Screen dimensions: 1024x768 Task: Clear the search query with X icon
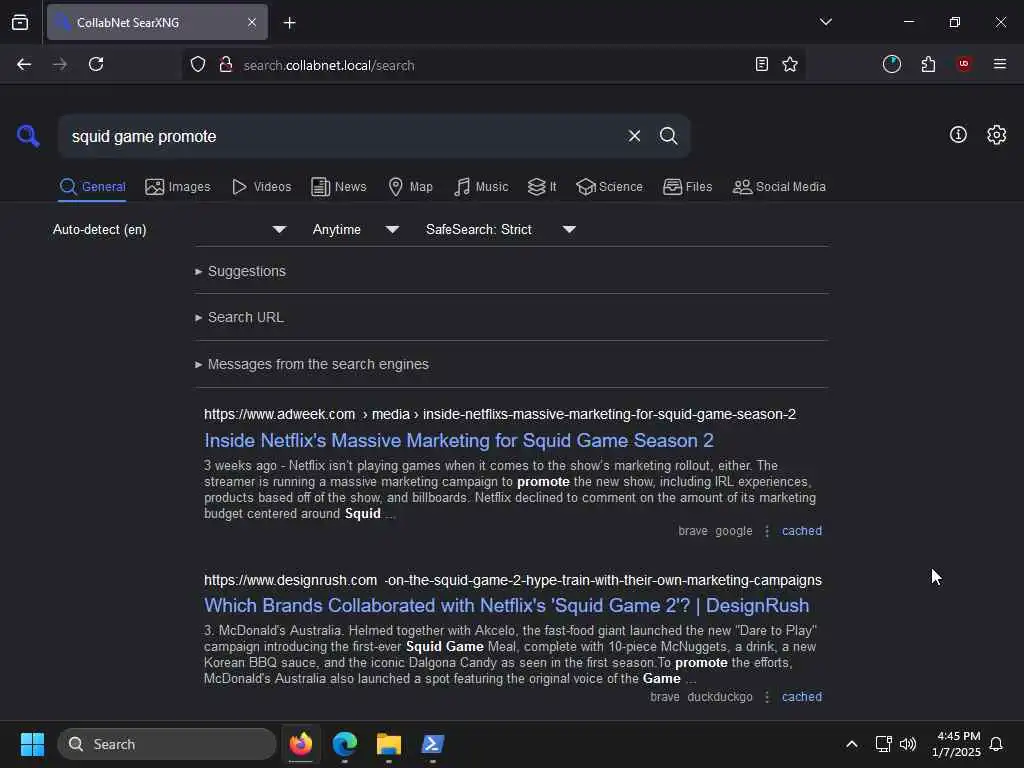pyautogui.click(x=634, y=136)
